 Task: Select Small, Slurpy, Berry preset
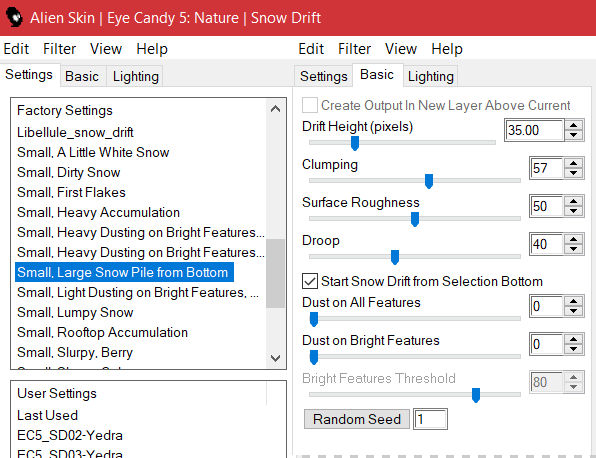[75, 352]
